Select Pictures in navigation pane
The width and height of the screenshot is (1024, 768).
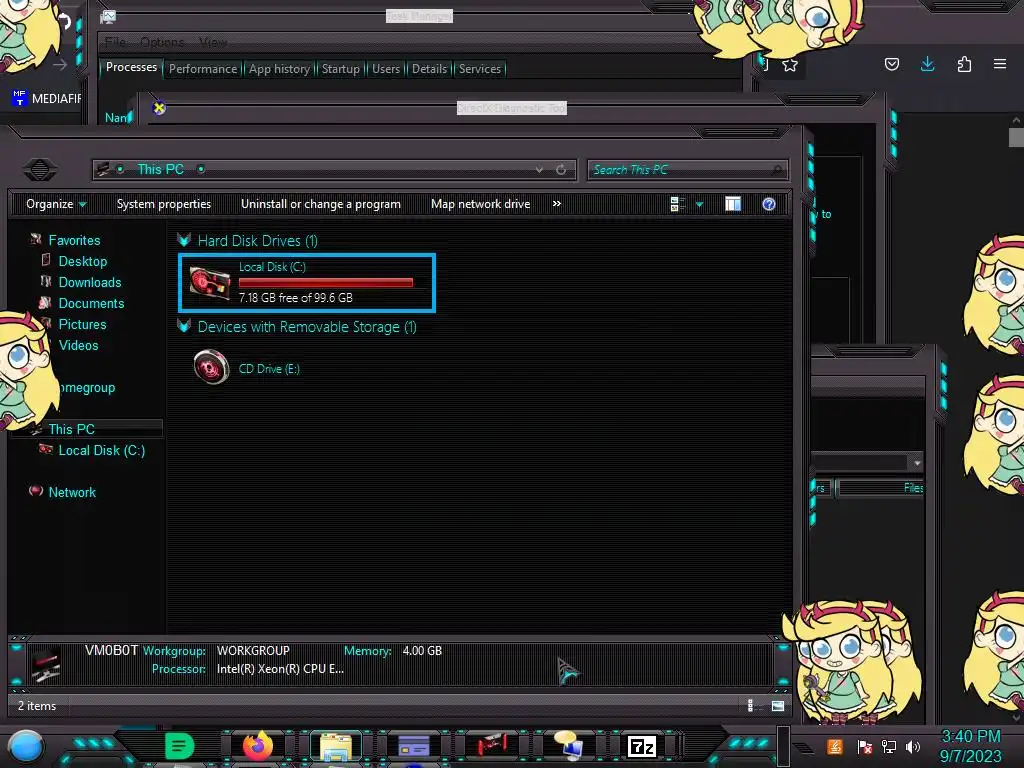82,324
